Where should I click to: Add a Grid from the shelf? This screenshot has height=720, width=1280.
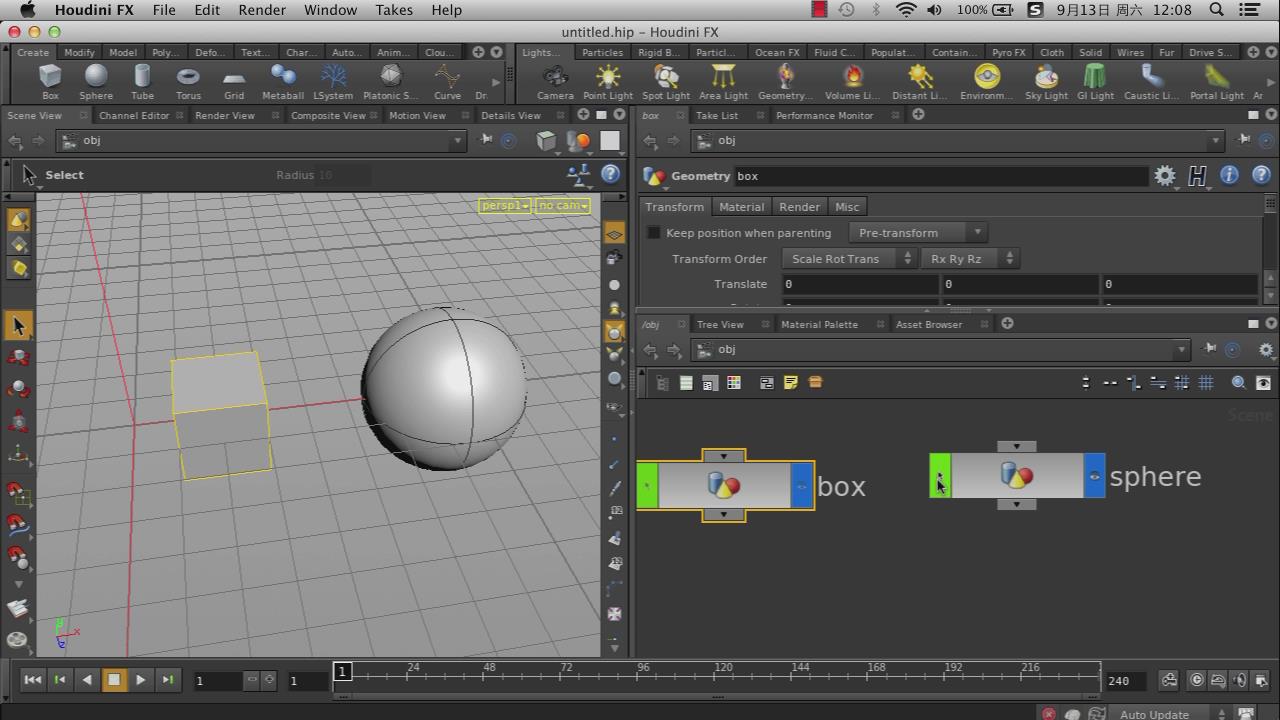coord(234,81)
